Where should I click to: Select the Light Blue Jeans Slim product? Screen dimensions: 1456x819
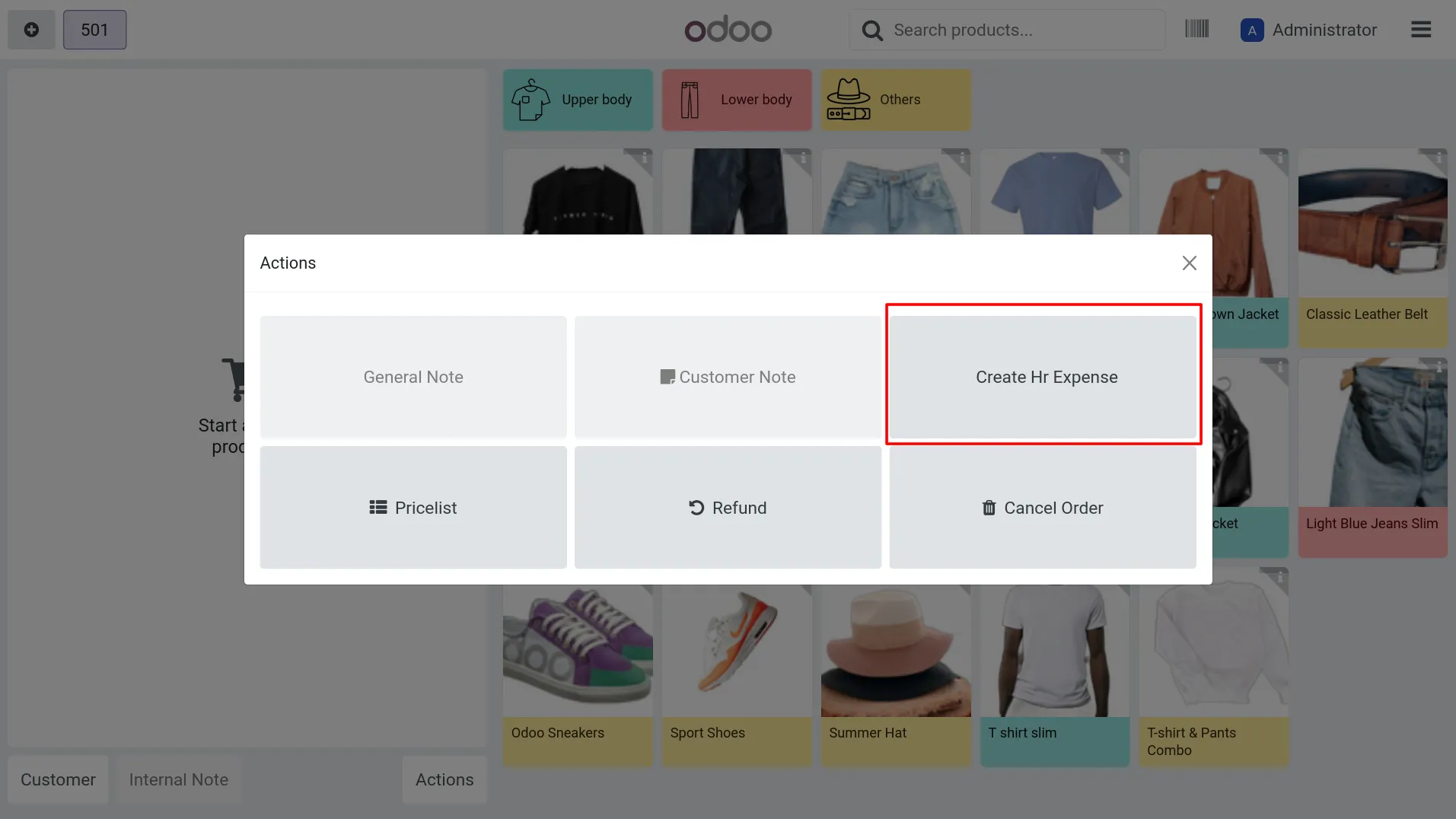[1372, 457]
